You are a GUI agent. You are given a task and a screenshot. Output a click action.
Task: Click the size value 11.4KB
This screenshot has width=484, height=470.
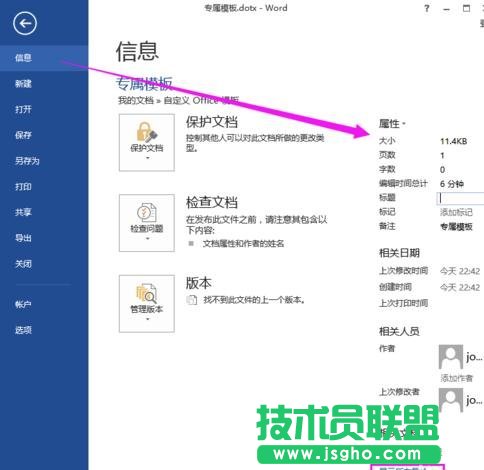coord(453,141)
